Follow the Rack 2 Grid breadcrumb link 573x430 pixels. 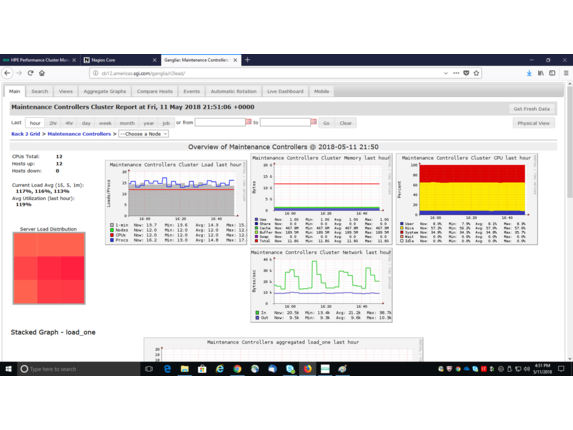(x=26, y=134)
